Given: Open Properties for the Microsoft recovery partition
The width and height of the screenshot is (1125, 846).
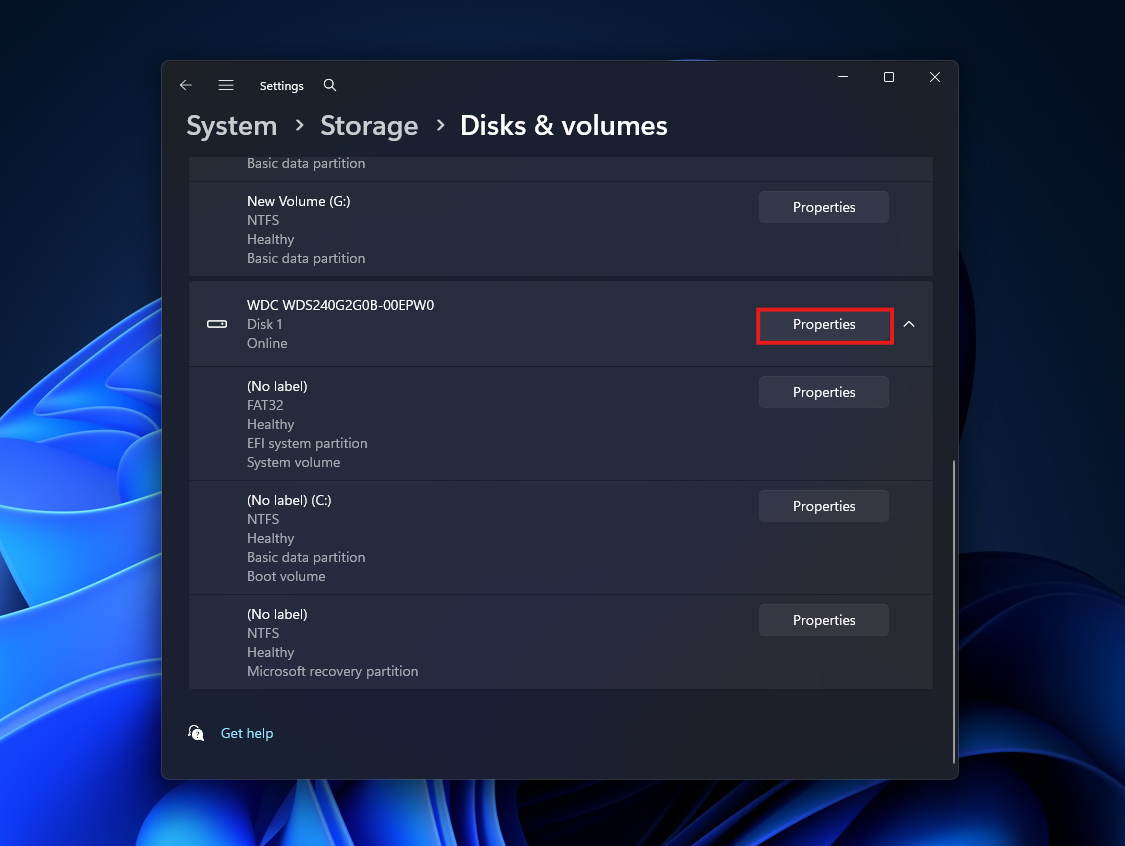Looking at the screenshot, I should coord(823,619).
